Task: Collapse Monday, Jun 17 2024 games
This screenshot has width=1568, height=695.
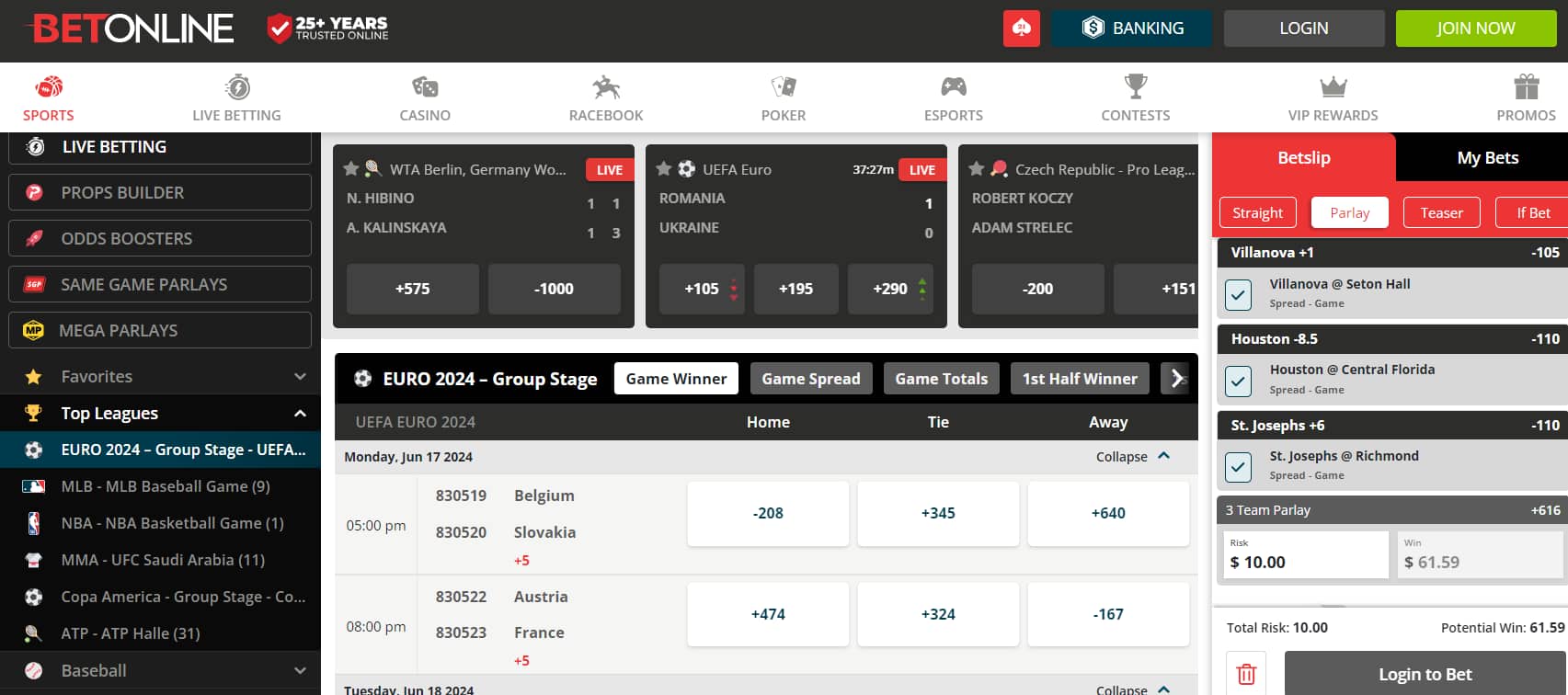Action: point(1133,457)
